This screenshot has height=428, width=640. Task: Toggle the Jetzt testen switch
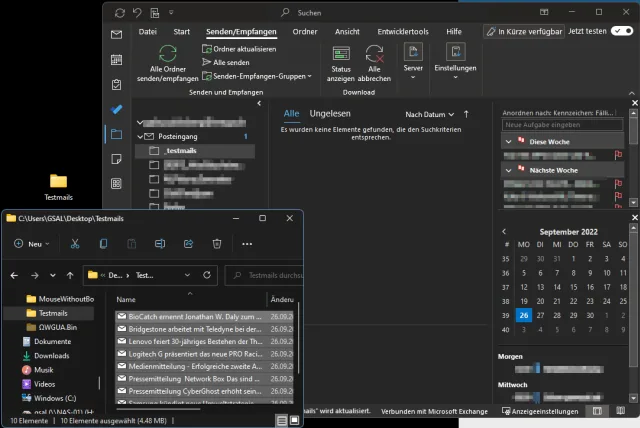[x=622, y=32]
